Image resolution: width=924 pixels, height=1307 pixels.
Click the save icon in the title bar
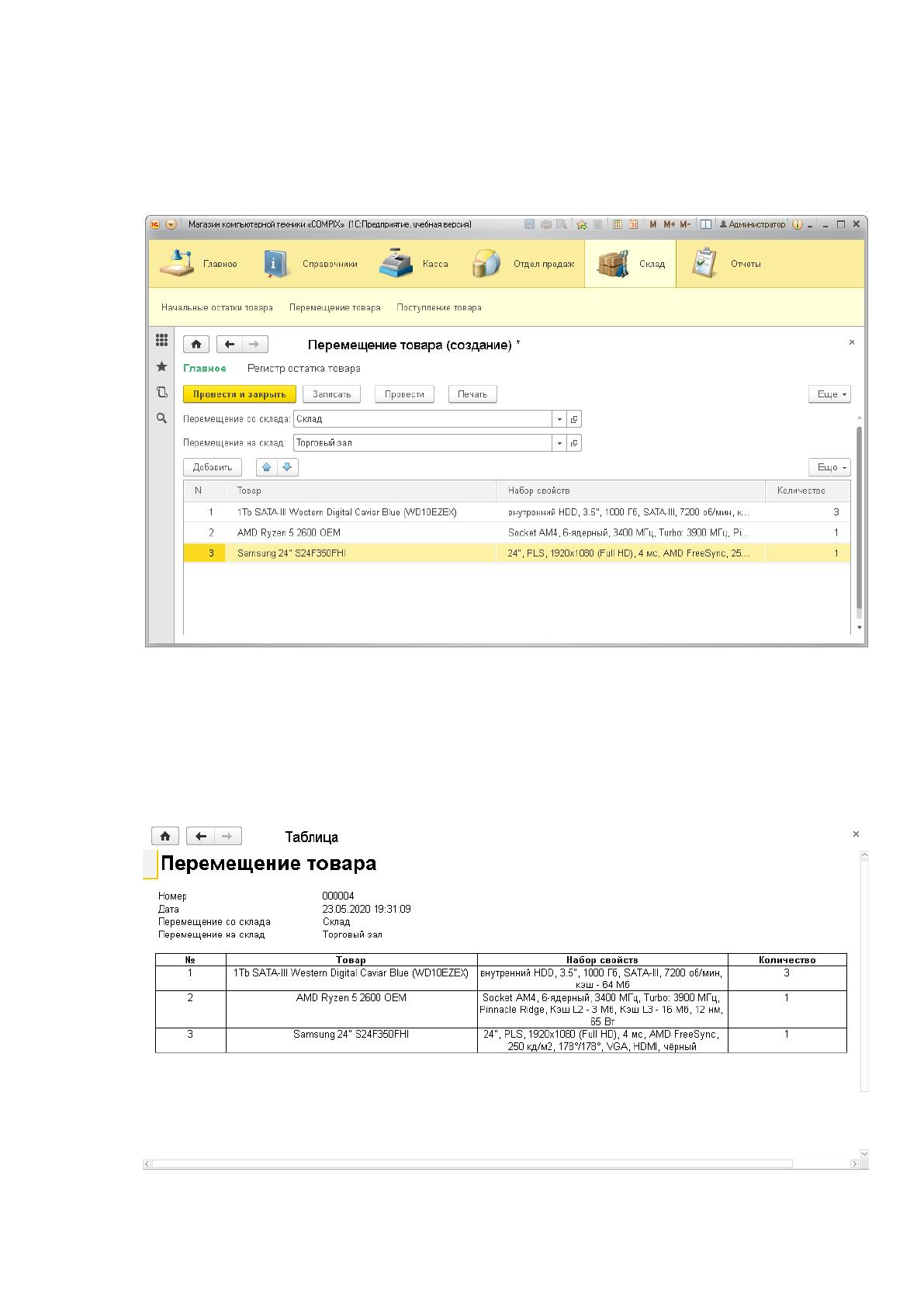tap(529, 224)
